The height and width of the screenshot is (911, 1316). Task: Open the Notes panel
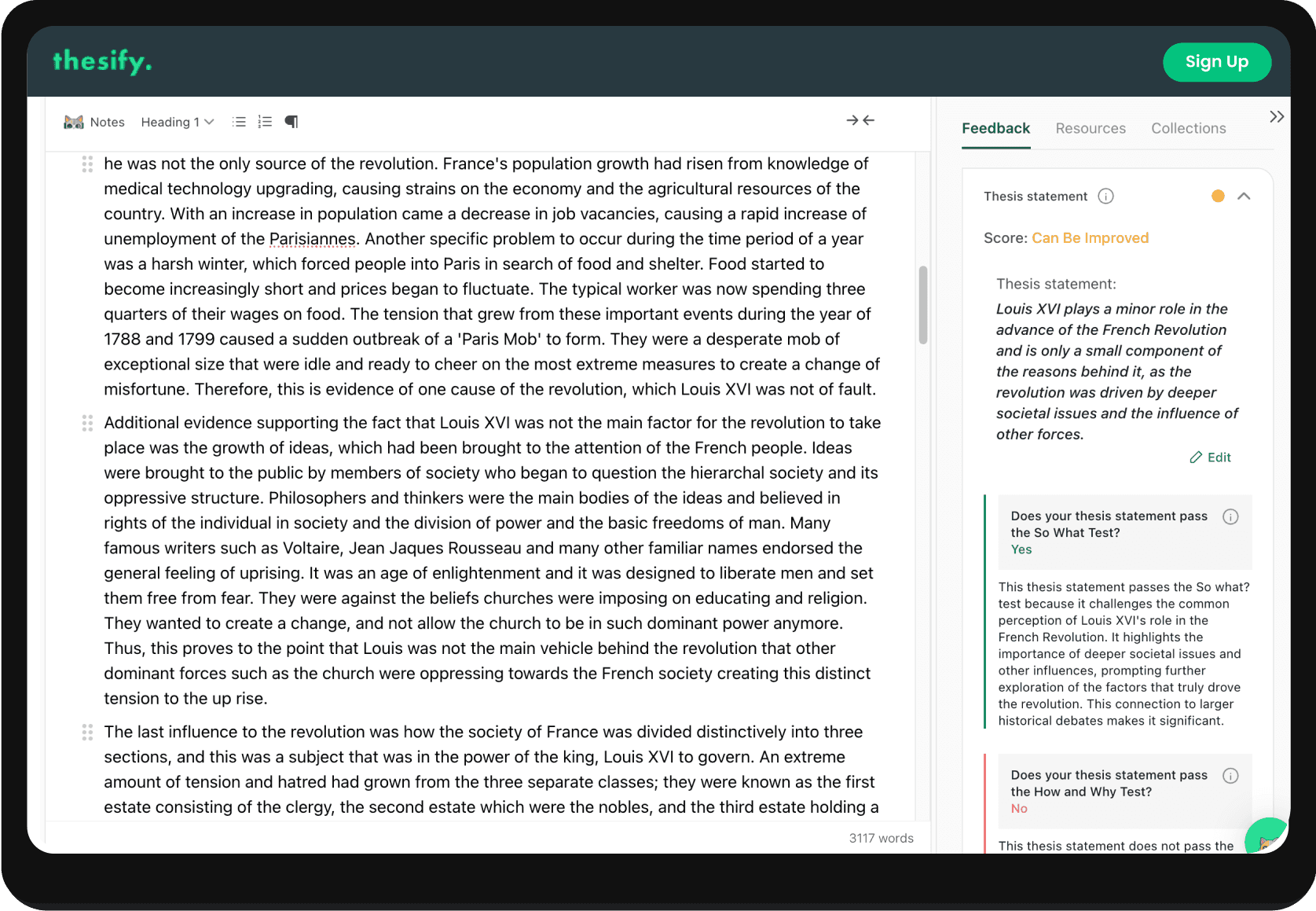coord(94,122)
